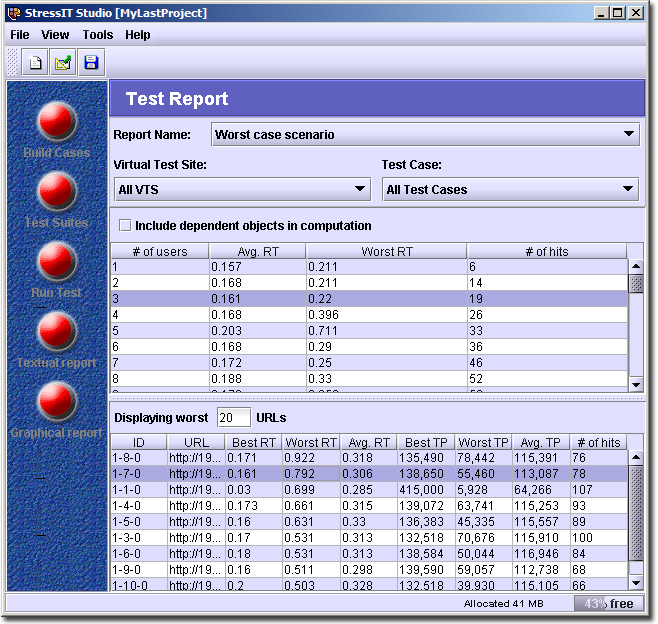
Task: Select URL row 1-7-0
Action: click(369, 474)
